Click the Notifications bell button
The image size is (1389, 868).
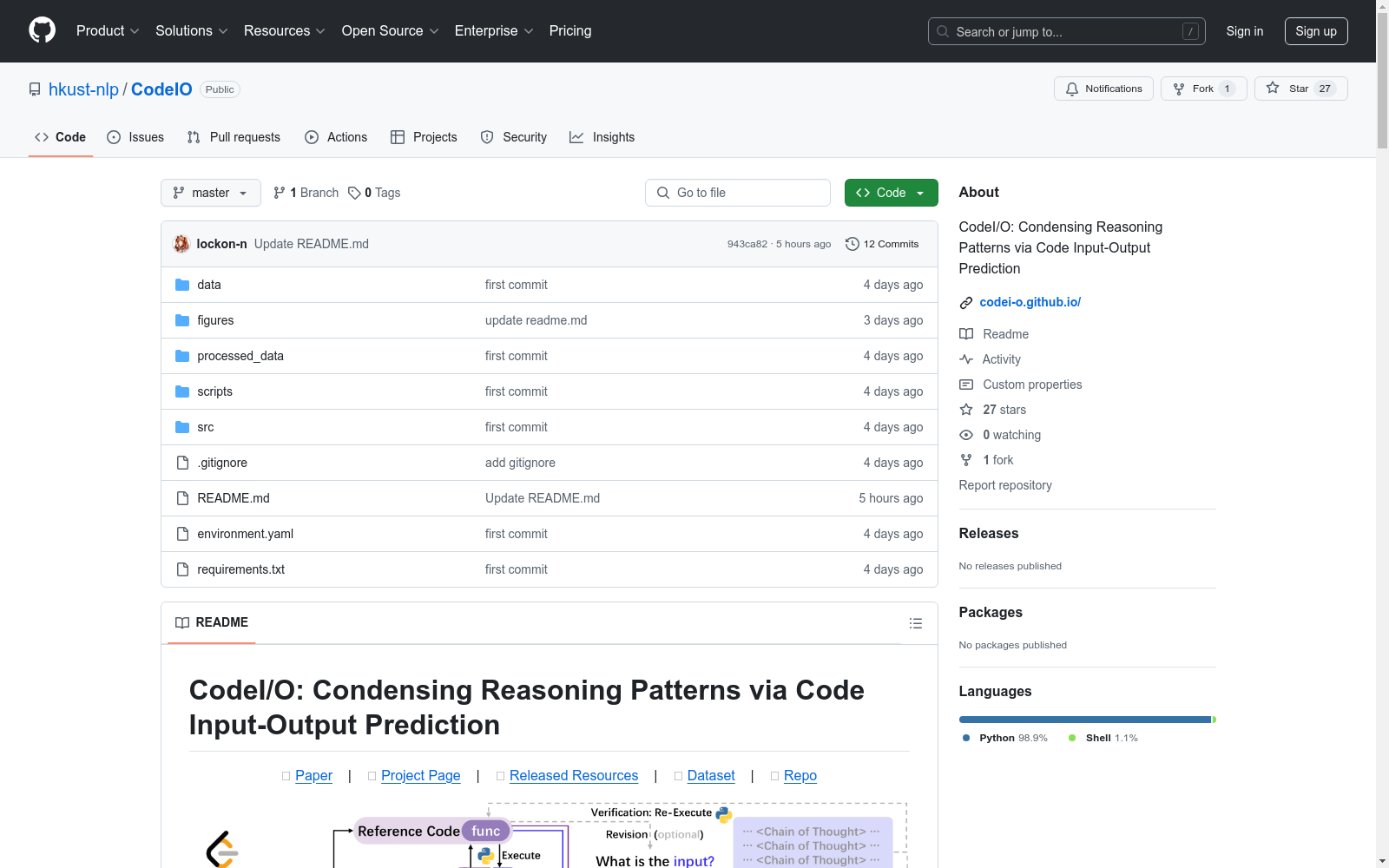[x=1103, y=89]
